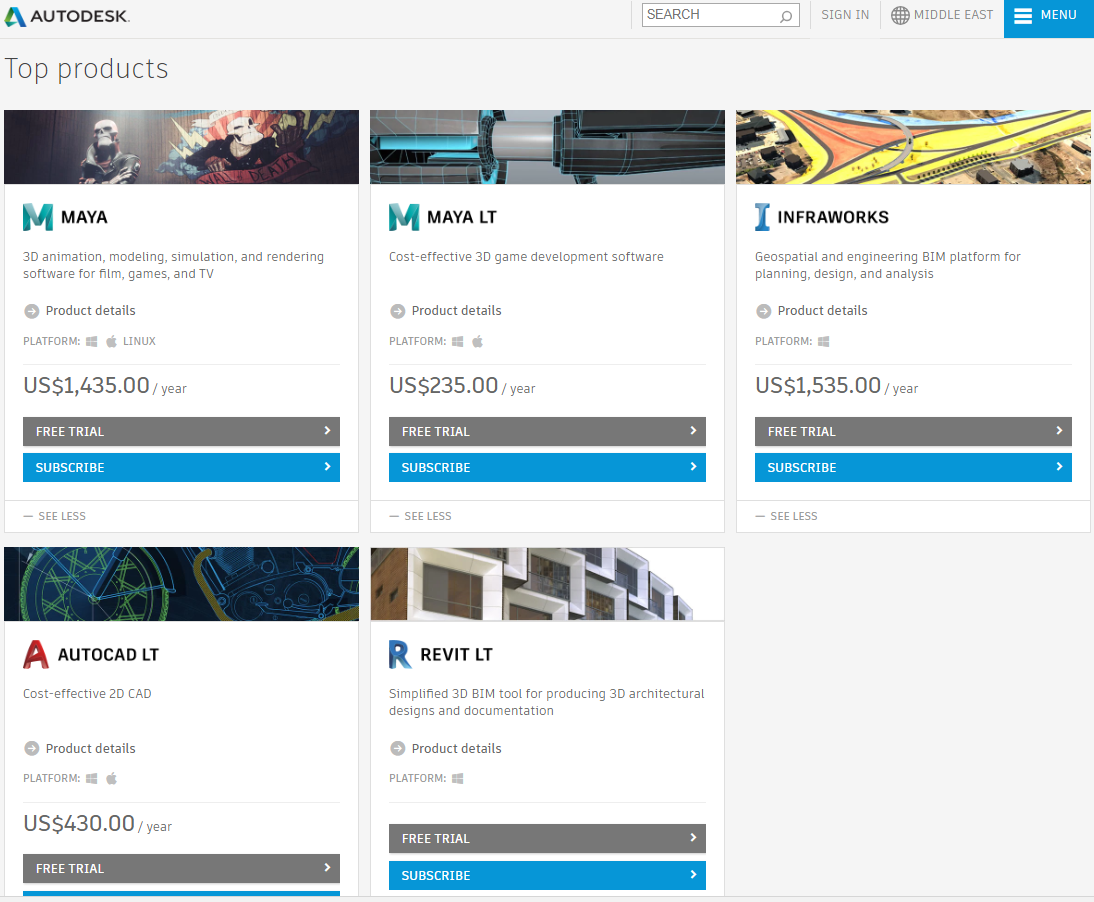Viewport: 1094px width, 902px height.
Task: Click the Autodesk logo
Action: pyautogui.click(x=65, y=16)
